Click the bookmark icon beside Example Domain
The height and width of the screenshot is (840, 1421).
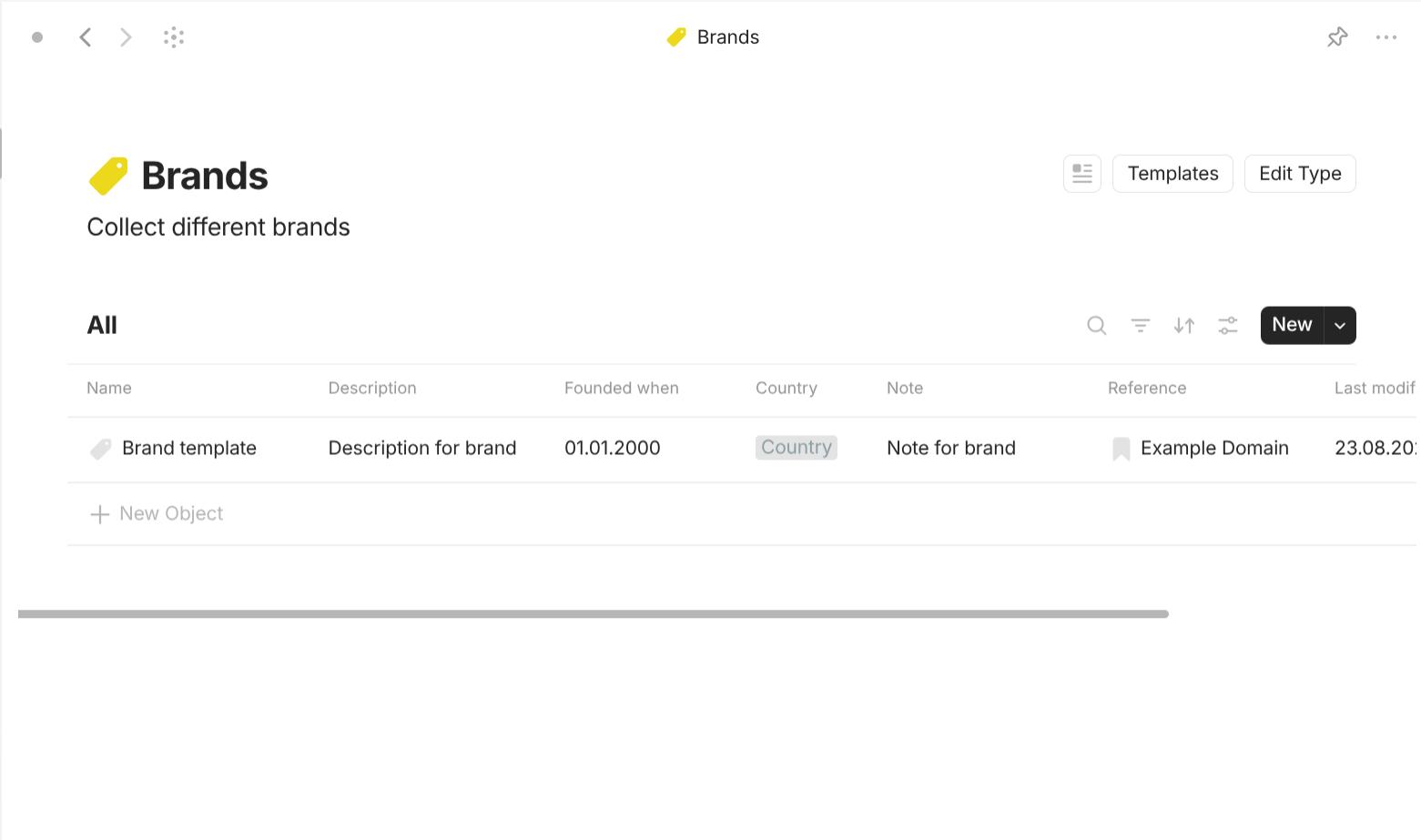(1121, 448)
